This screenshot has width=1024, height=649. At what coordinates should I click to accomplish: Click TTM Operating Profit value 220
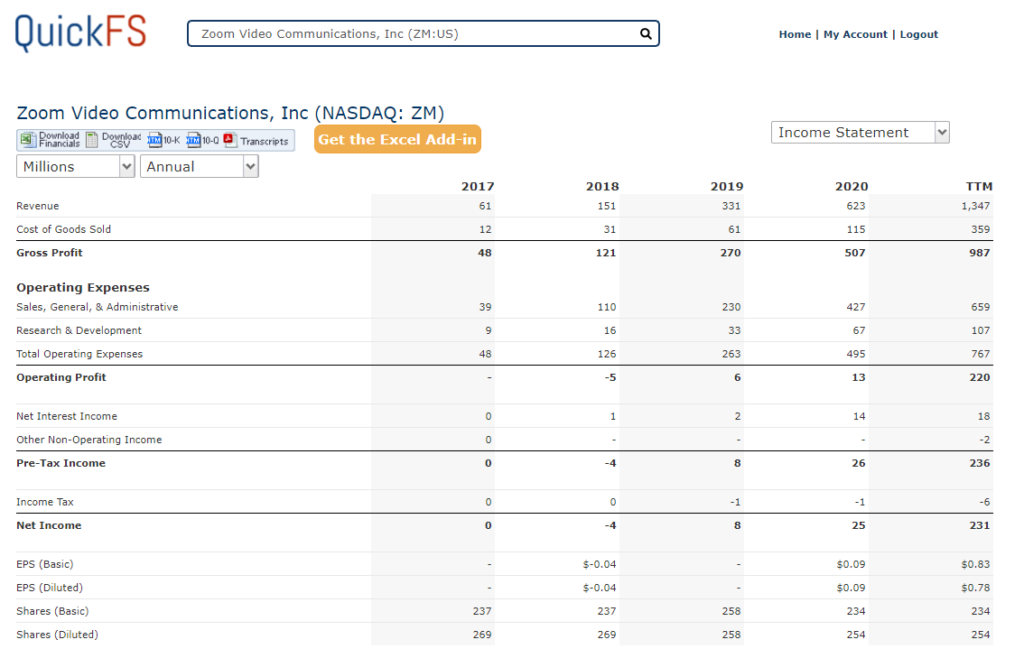tap(980, 378)
